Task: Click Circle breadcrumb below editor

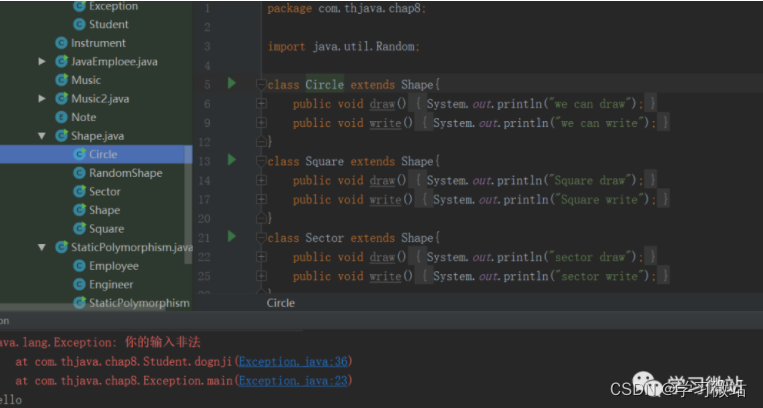Action: click(280, 303)
